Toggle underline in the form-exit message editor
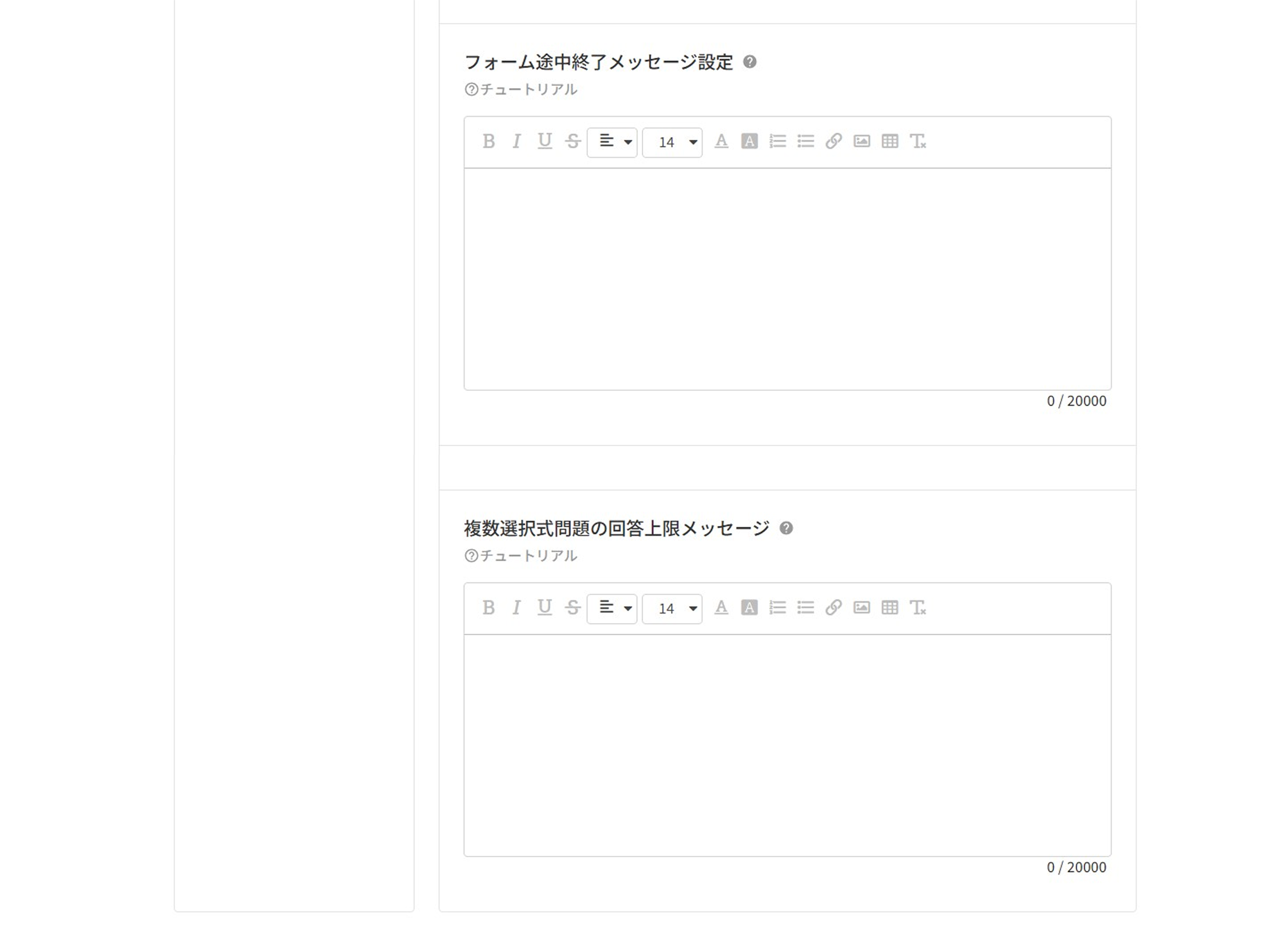 coord(544,142)
